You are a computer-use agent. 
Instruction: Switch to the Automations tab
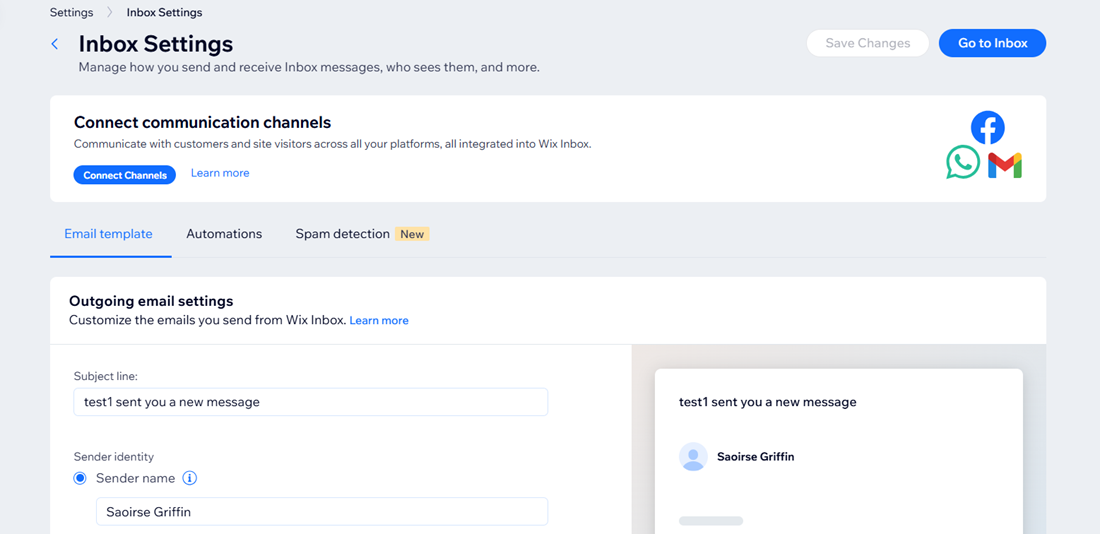point(224,234)
